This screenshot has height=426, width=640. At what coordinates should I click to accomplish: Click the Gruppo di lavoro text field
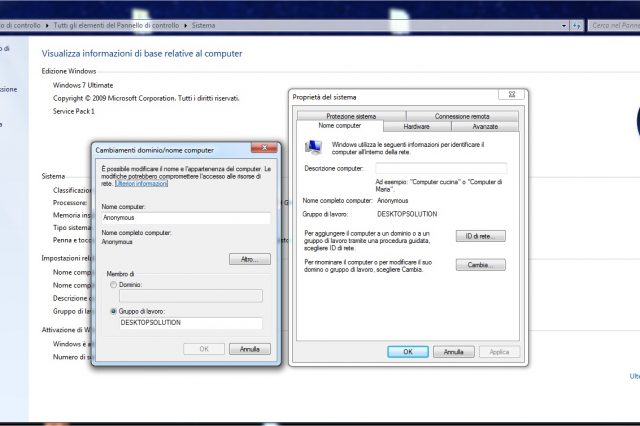191,323
